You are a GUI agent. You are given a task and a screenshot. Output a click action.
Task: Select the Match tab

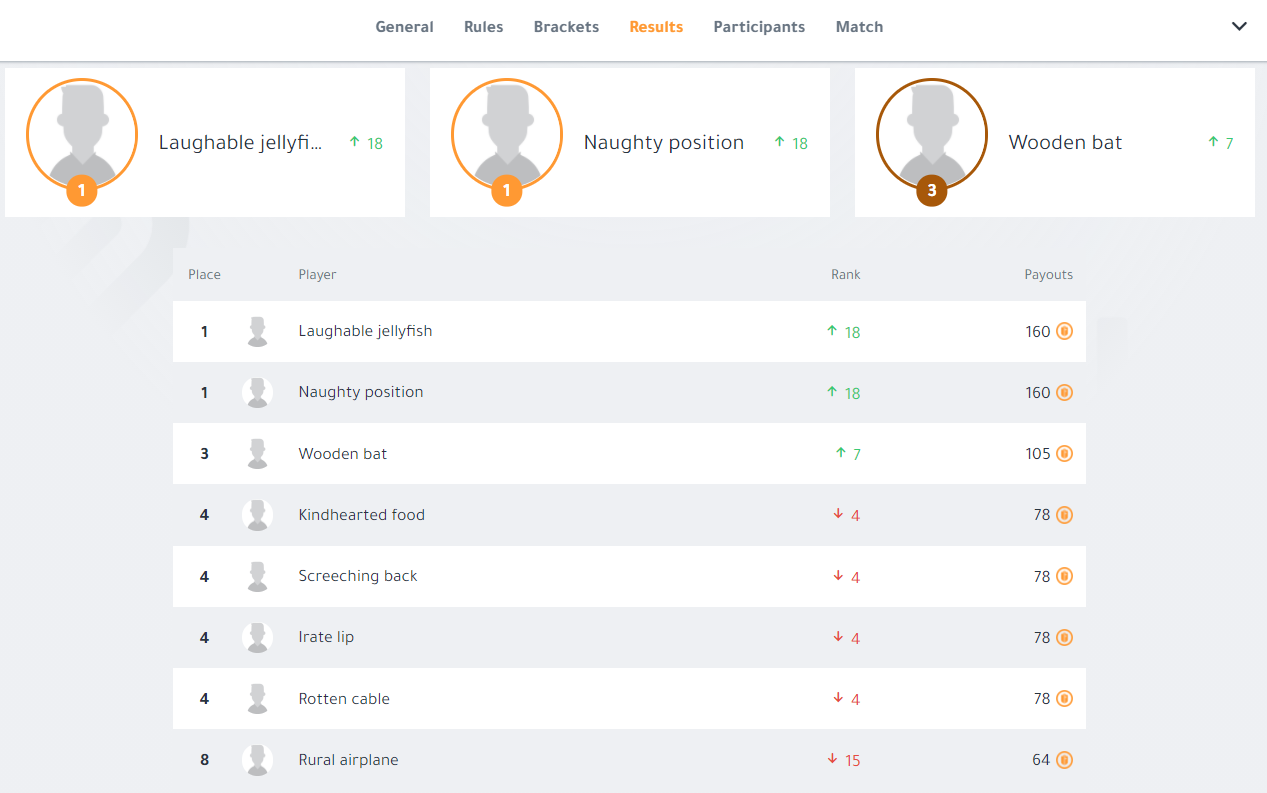pos(859,27)
